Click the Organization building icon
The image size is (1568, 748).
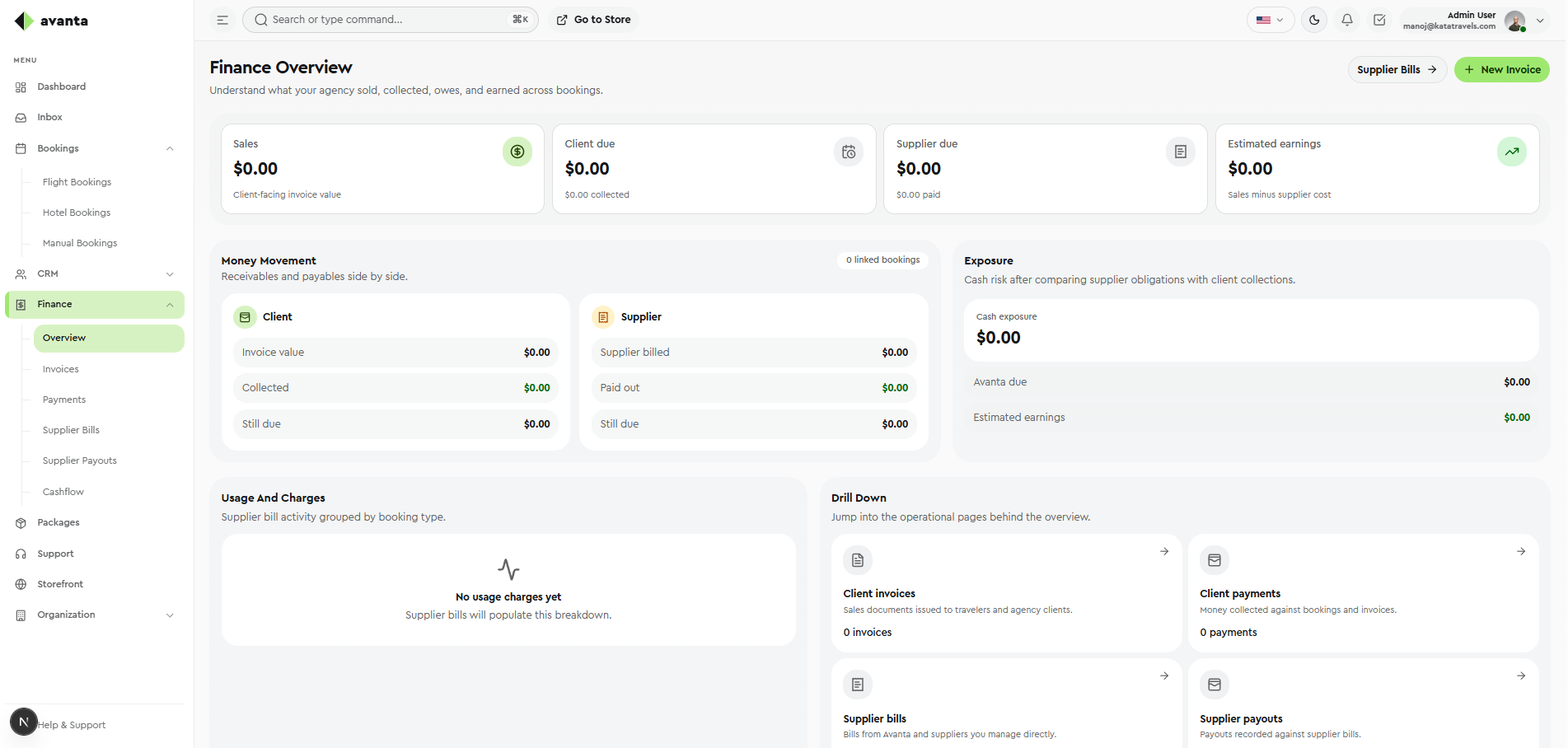point(21,615)
